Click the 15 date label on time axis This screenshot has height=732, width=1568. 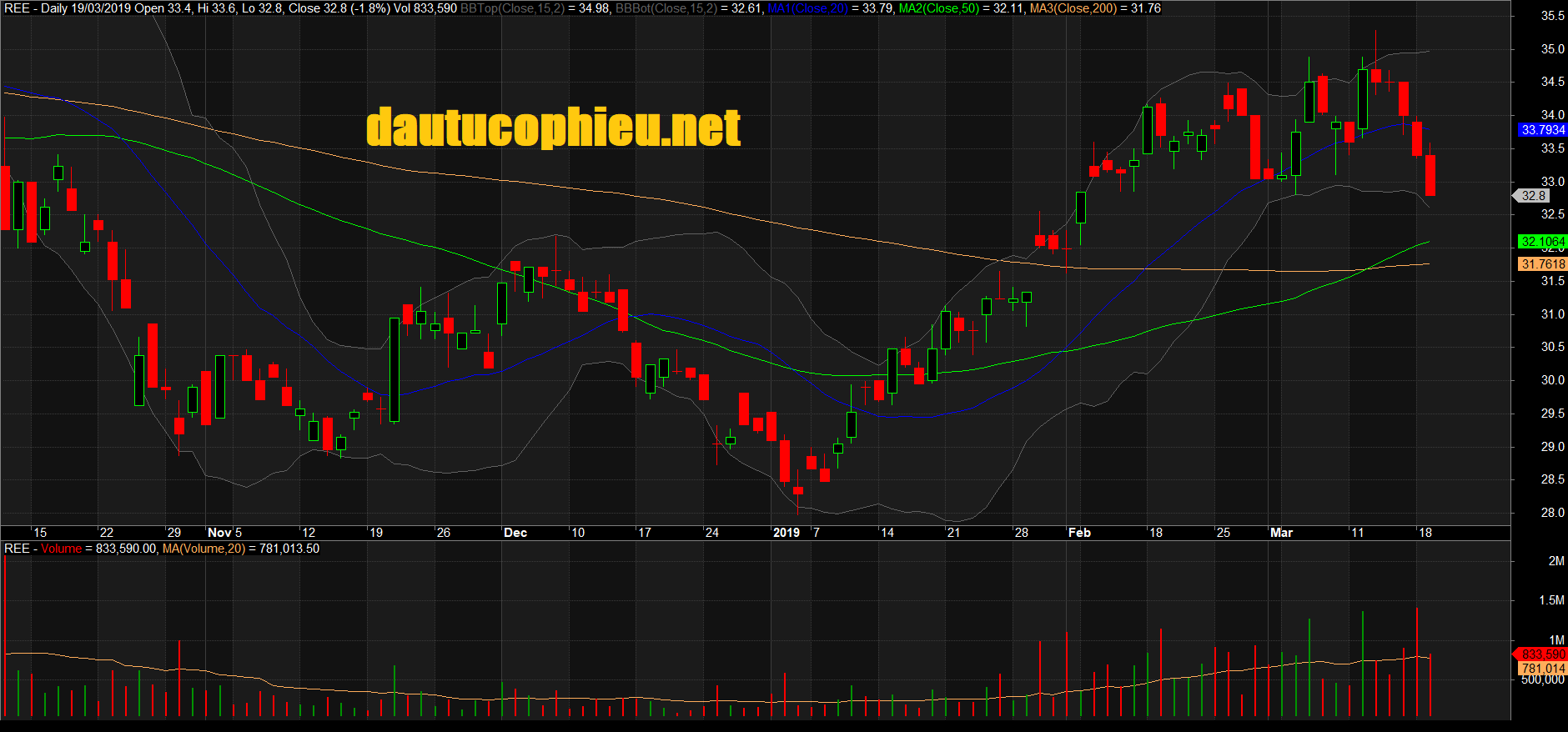coord(40,533)
